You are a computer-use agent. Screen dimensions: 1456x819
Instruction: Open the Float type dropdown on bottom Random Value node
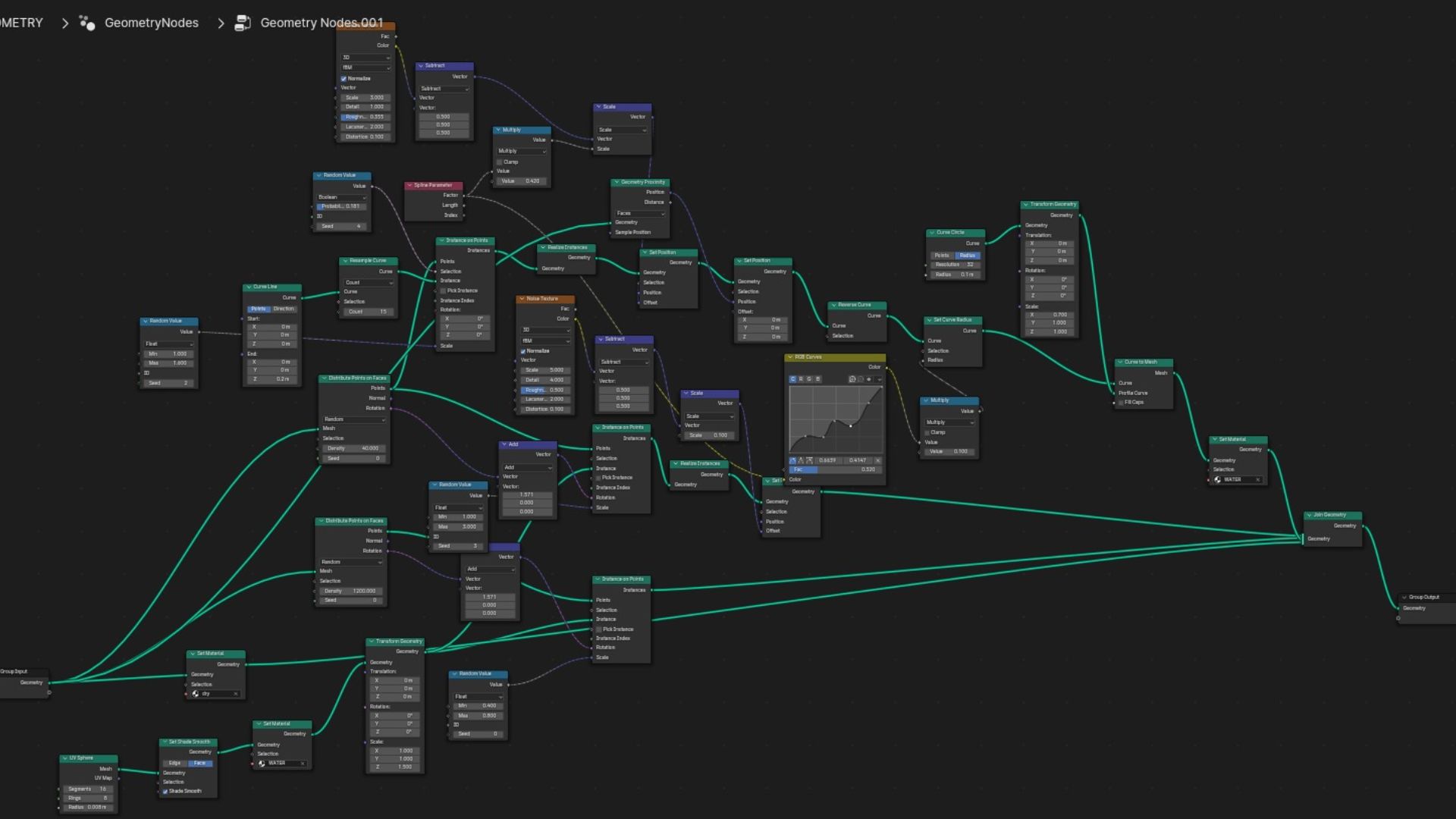tap(478, 696)
